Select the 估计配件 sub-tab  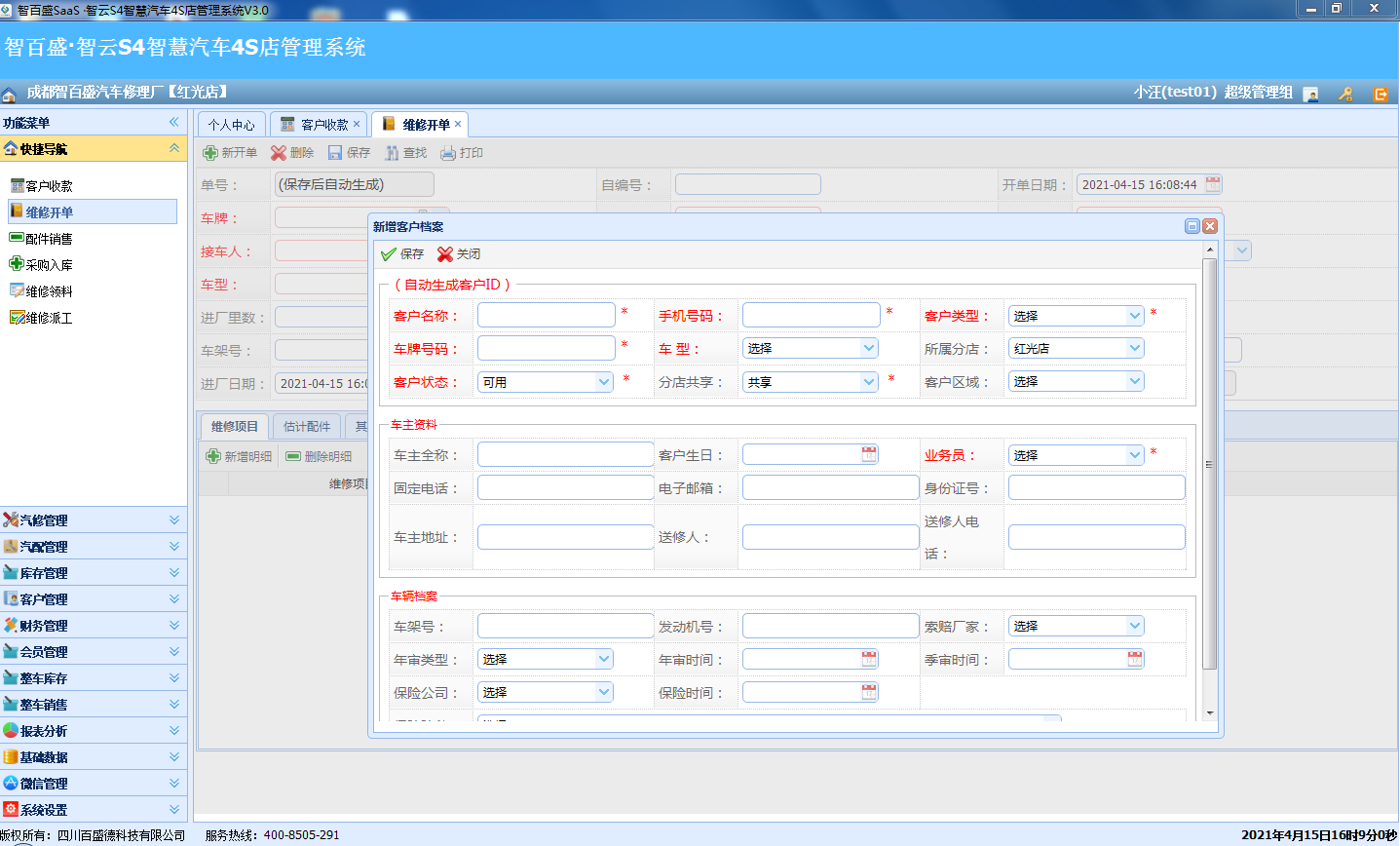[x=307, y=427]
